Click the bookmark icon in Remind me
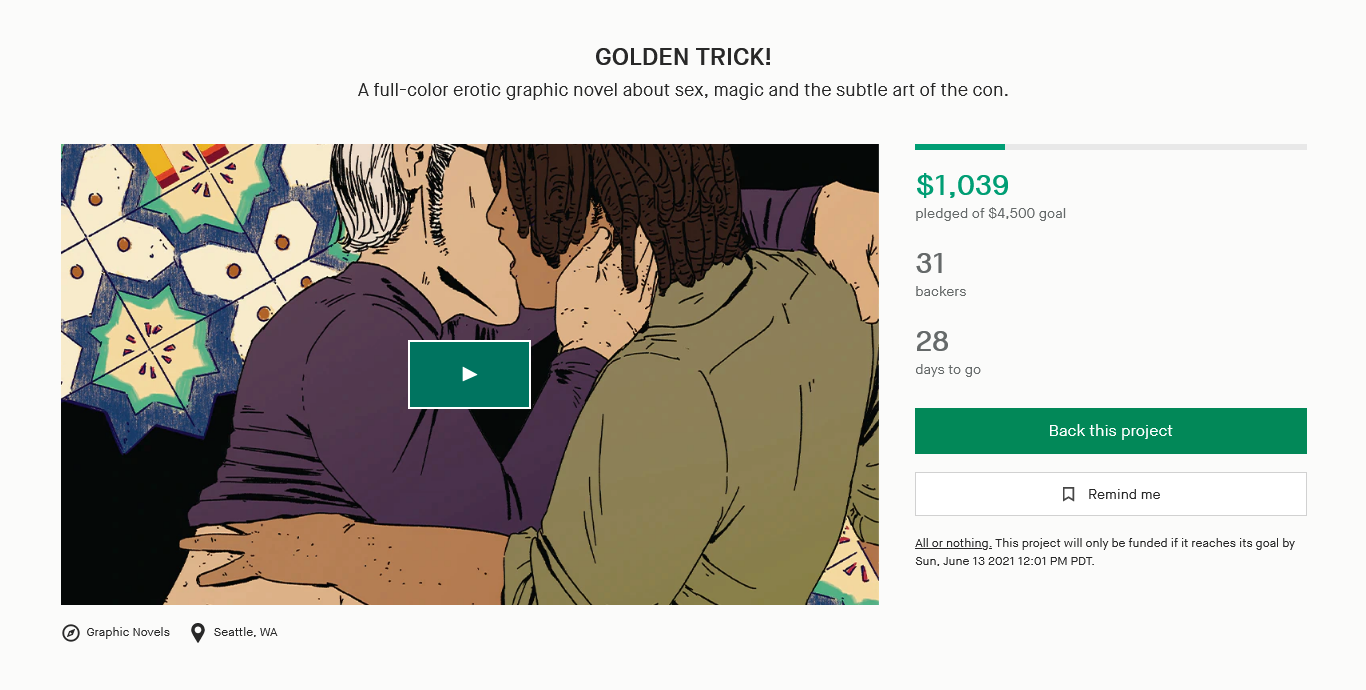 (x=1068, y=494)
